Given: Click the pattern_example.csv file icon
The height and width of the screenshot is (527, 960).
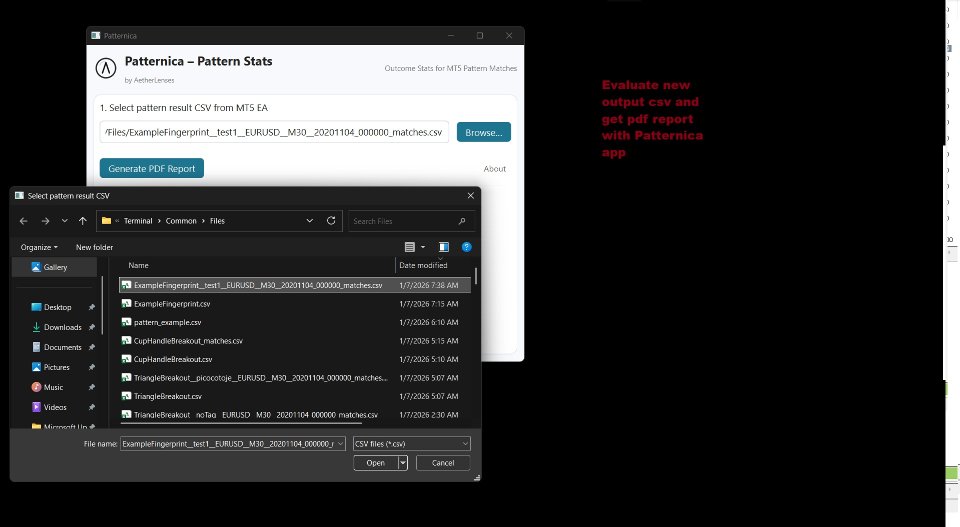Looking at the screenshot, I should 126,322.
